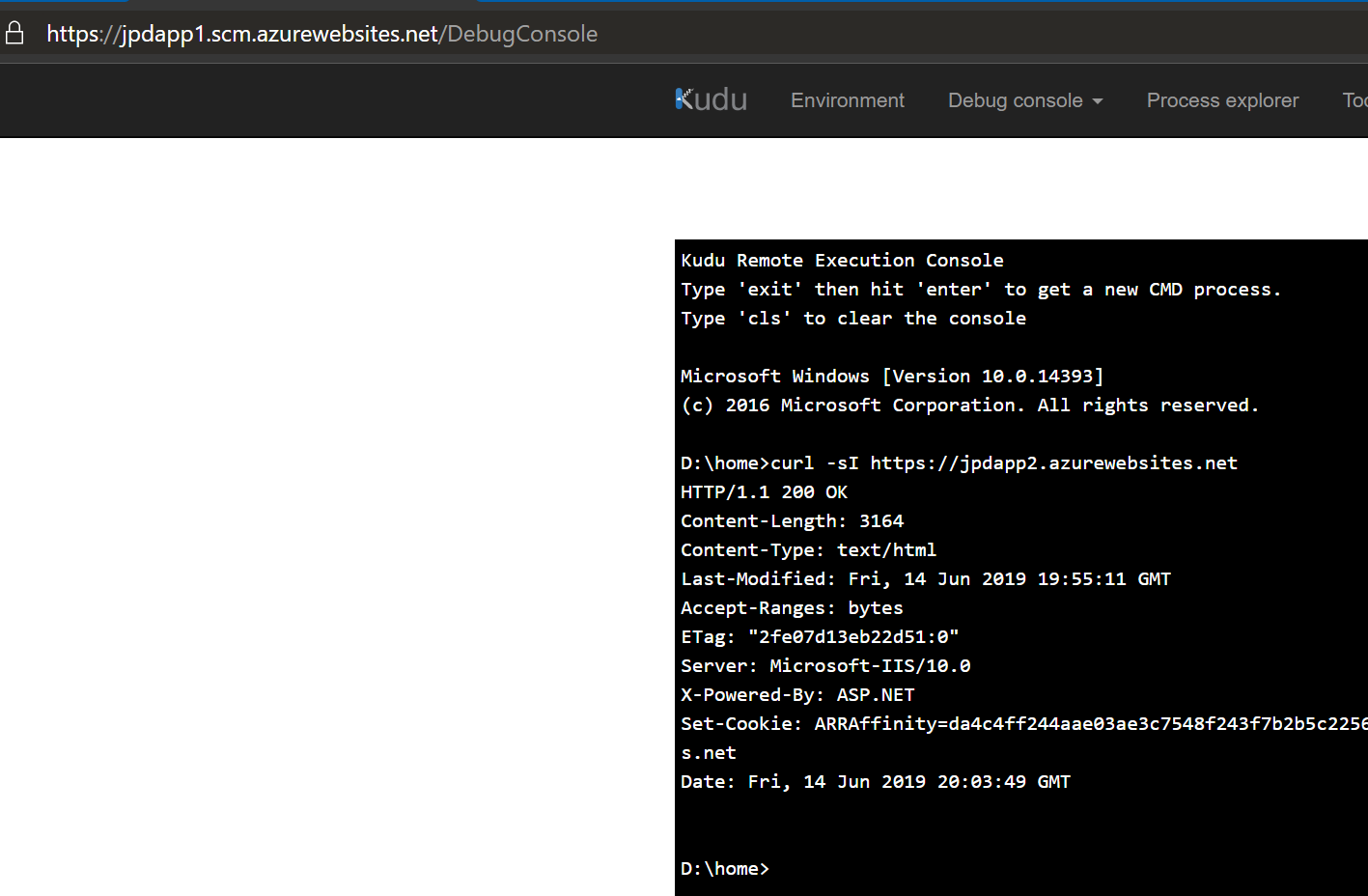The image size is (1368, 896).
Task: Click the URL address bar text
Action: (322, 34)
